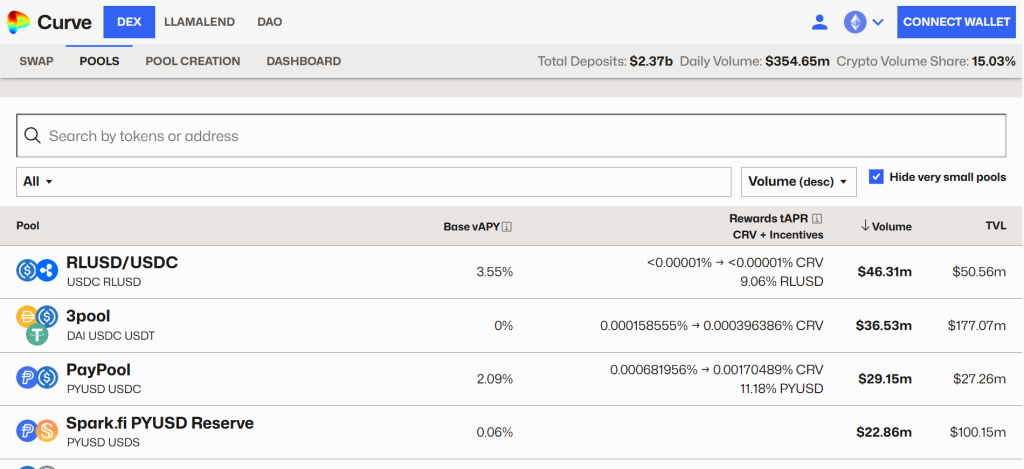Click the 3pool token icons

coord(37,325)
